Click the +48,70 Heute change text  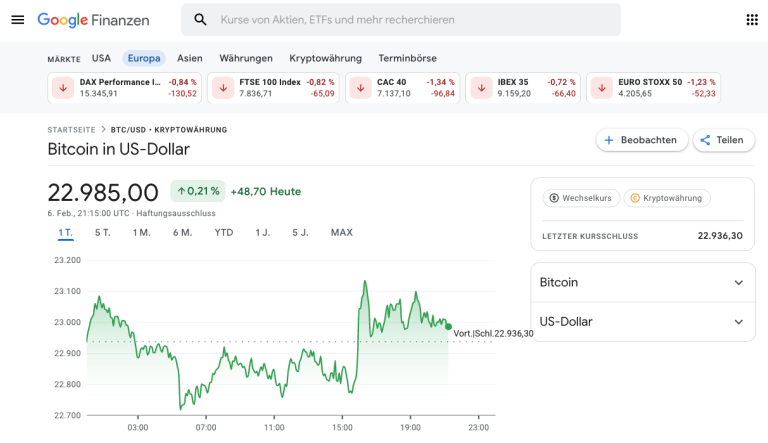(265, 192)
